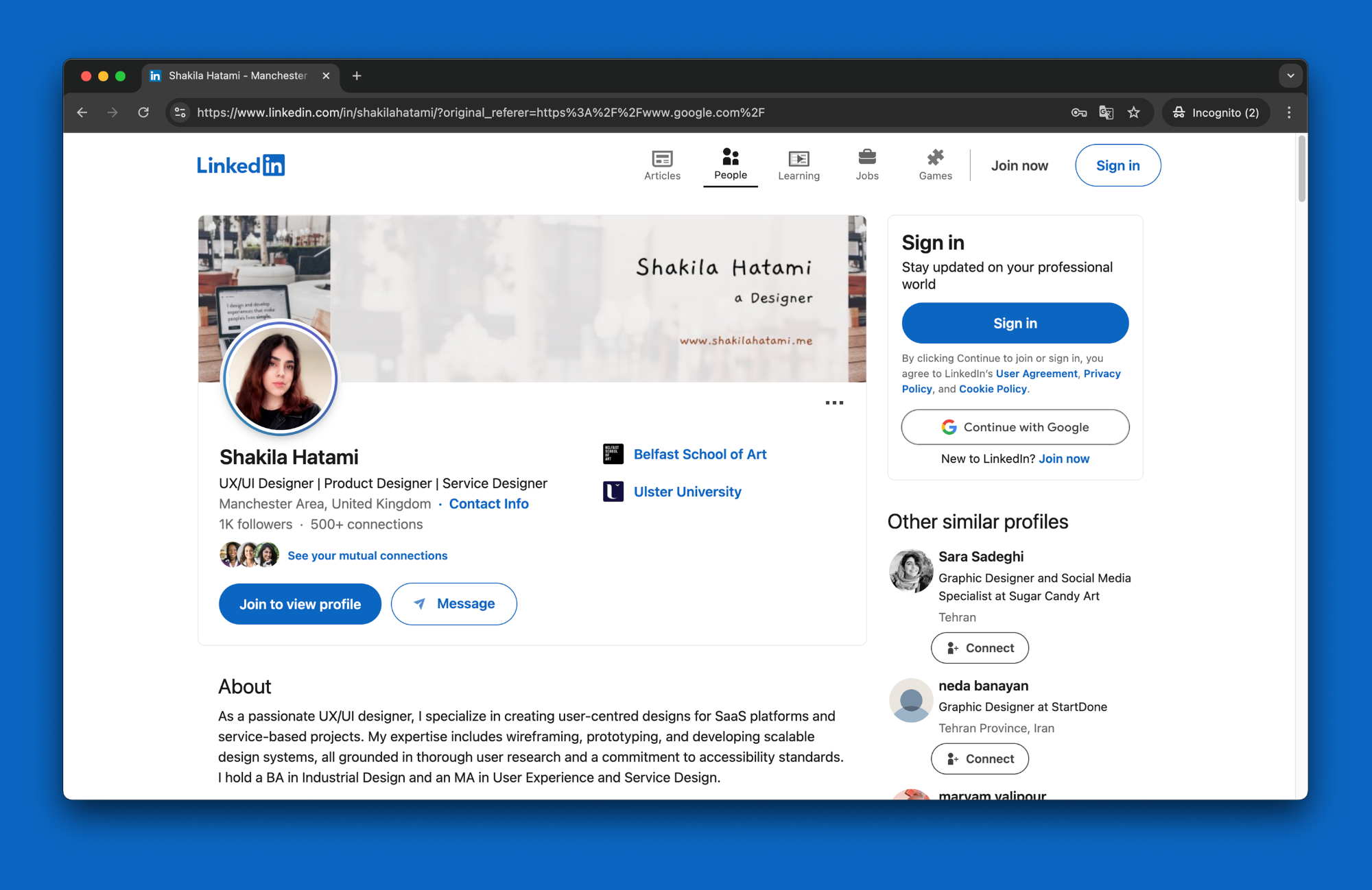The width and height of the screenshot is (1372, 890).
Task: Translate this page icon
Action: coord(1106,112)
